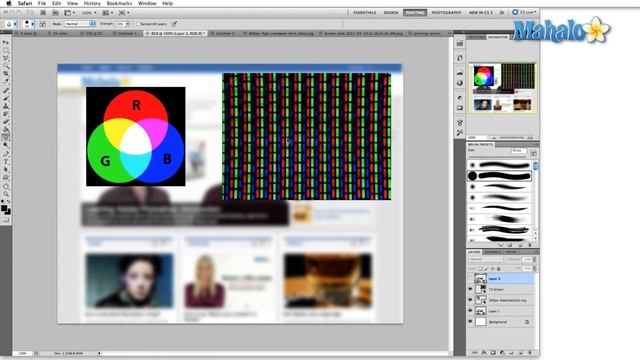Hide the Background layer
The image size is (640, 360).
tap(470, 322)
